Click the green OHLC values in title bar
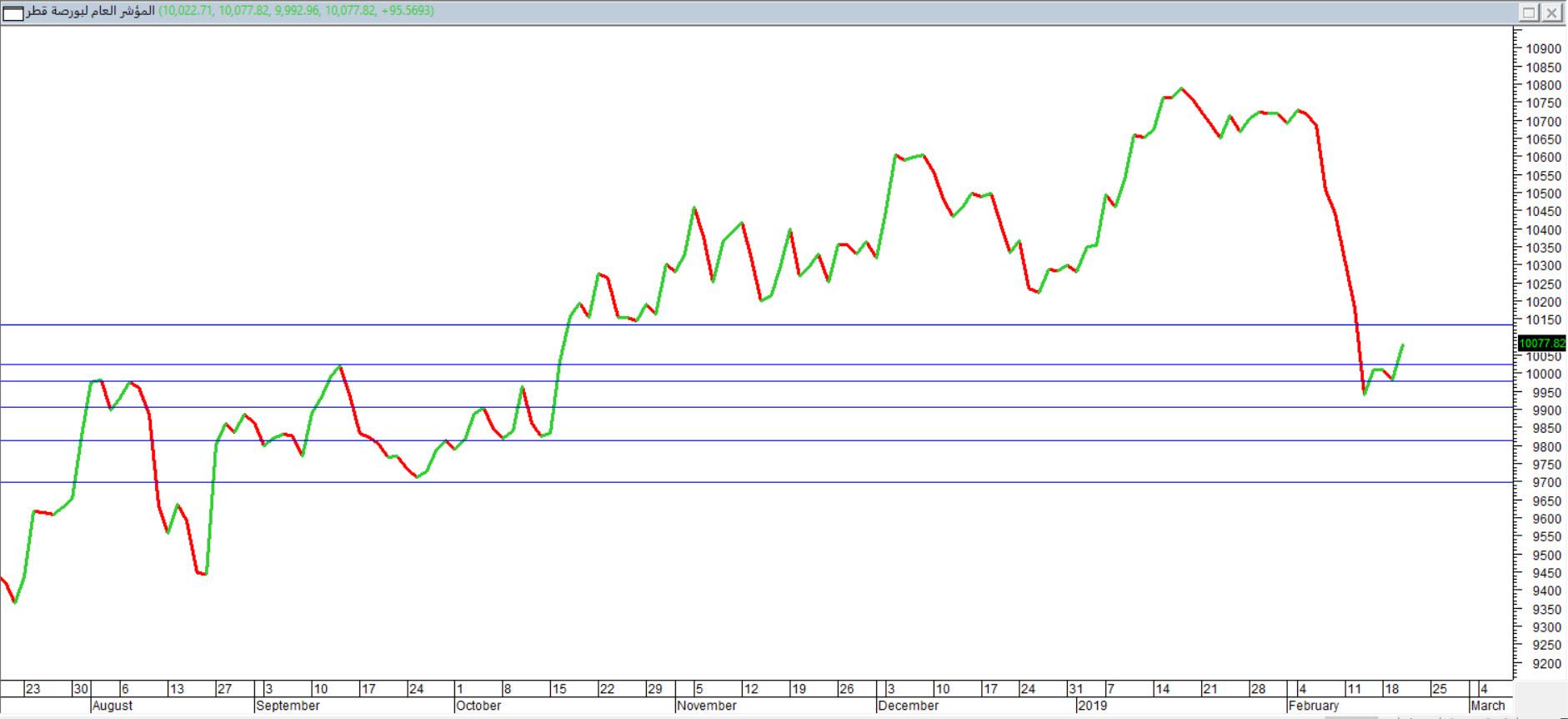1568x719 pixels. (x=296, y=12)
